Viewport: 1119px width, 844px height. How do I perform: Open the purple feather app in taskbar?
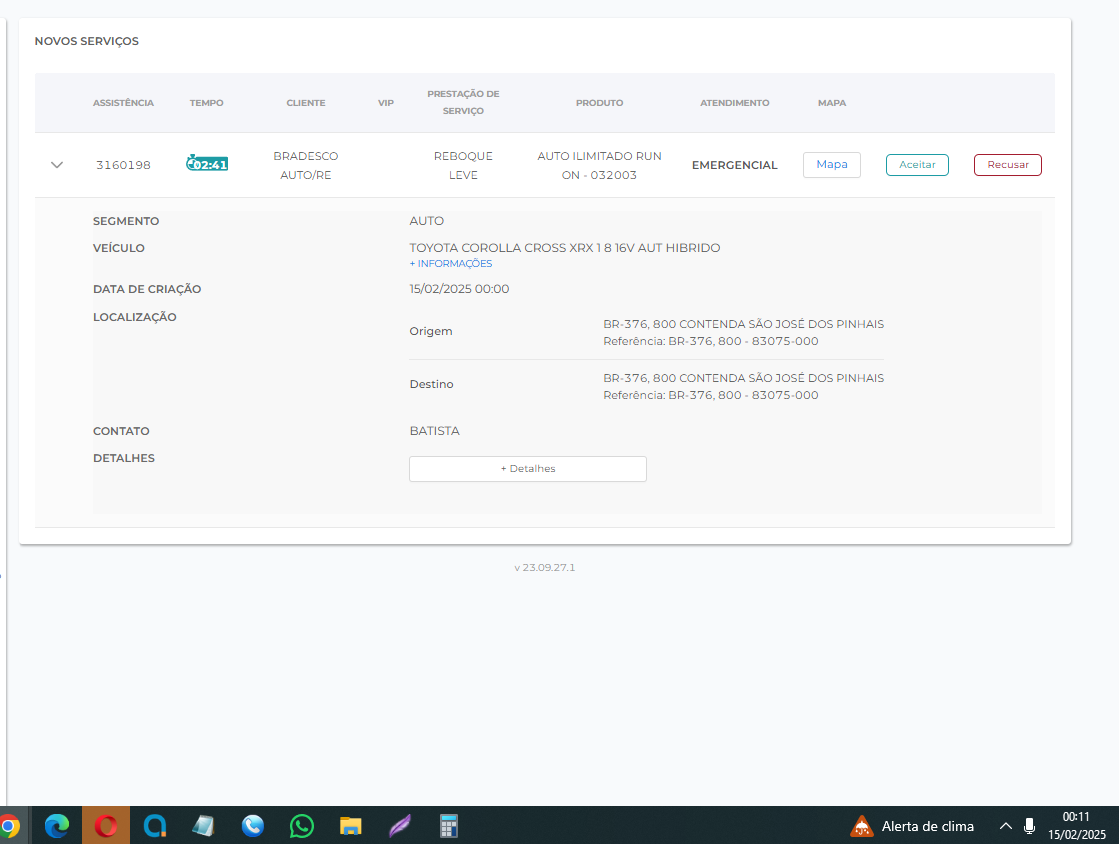click(x=399, y=826)
